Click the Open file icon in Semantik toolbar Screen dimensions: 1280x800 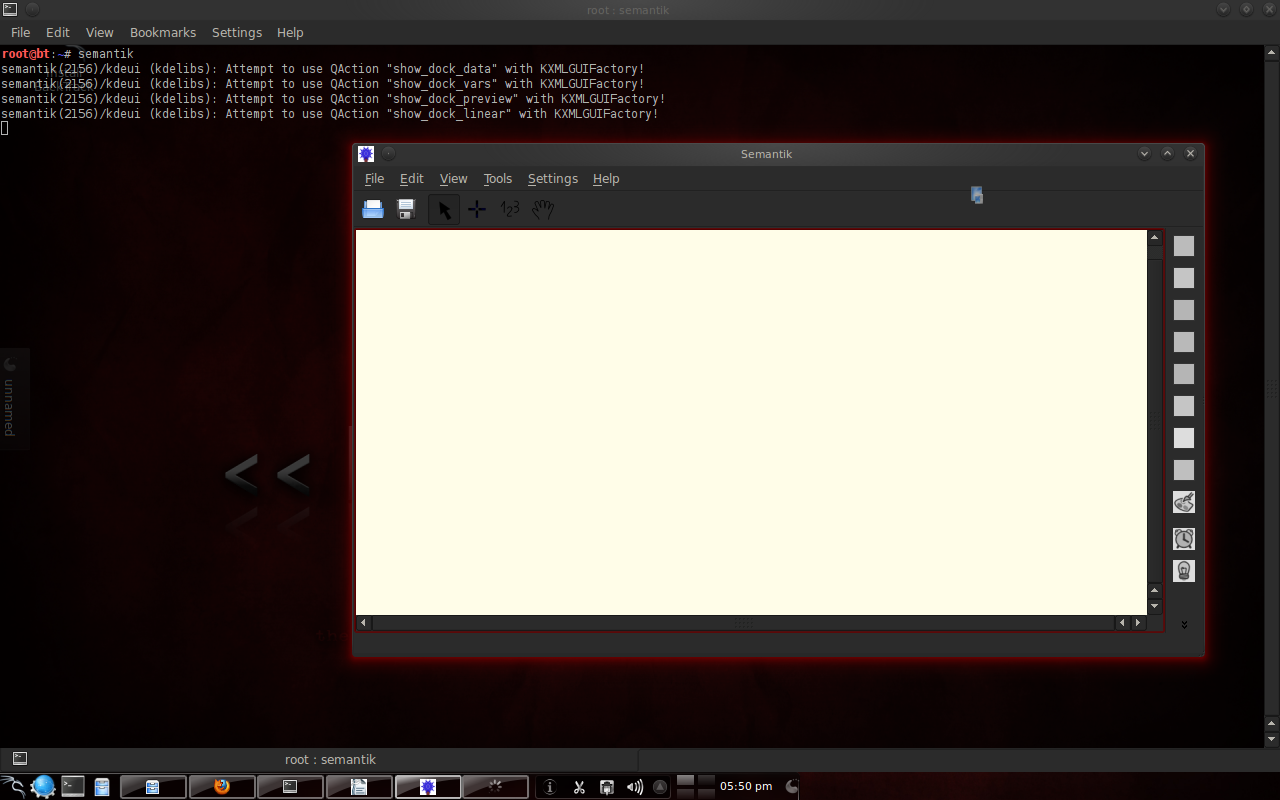coord(373,209)
